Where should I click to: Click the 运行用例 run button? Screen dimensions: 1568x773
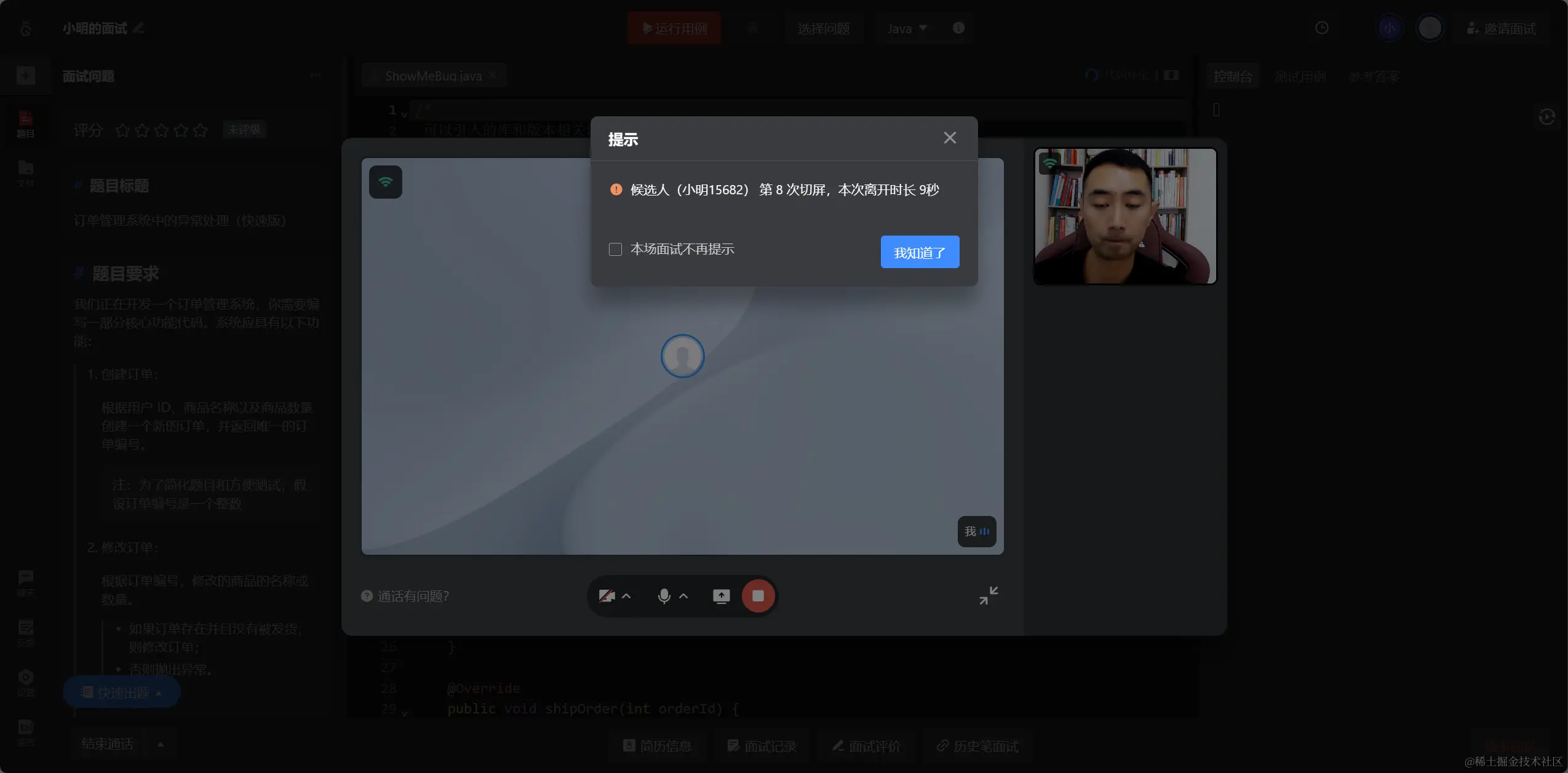pyautogui.click(x=674, y=28)
